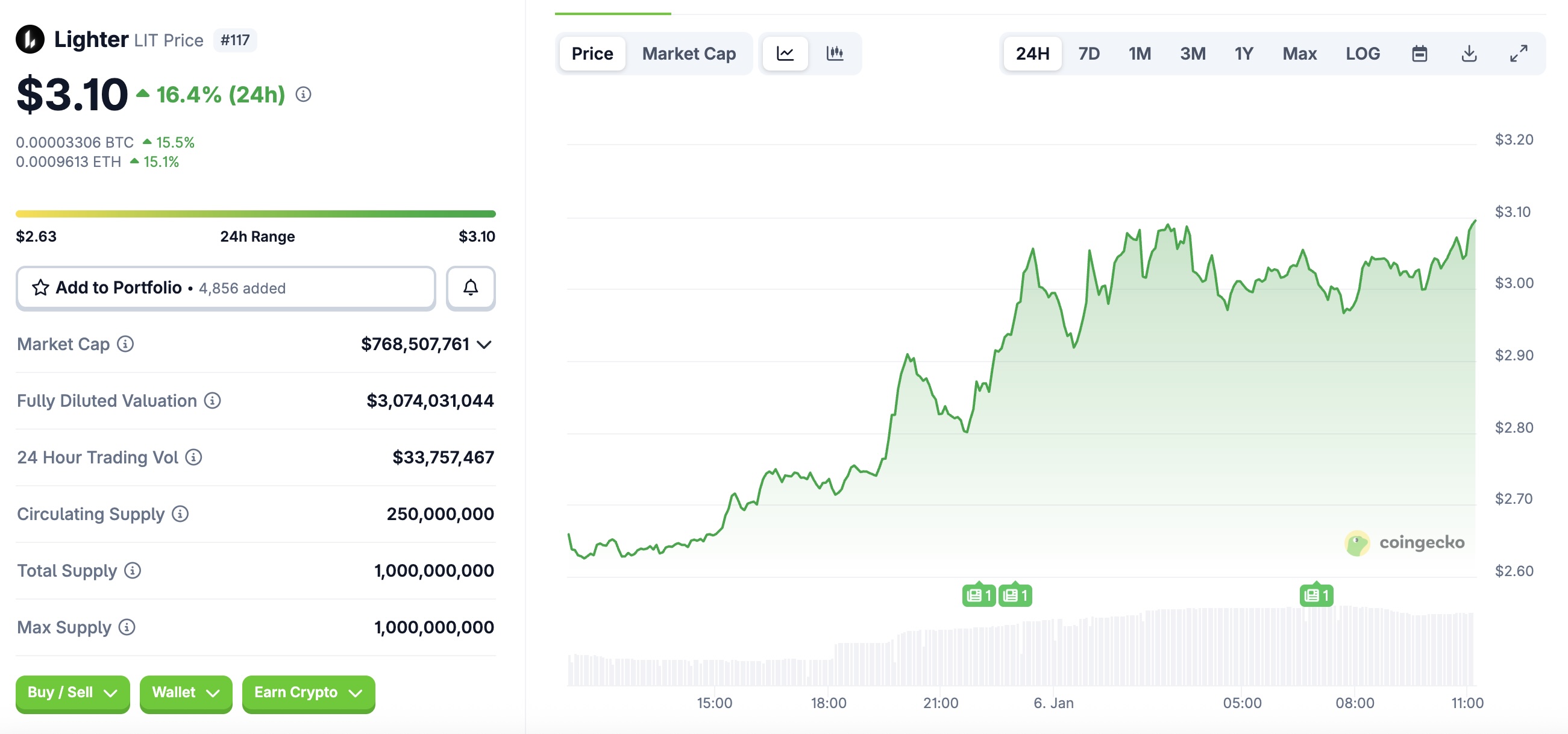
Task: Select the line chart view icon
Action: coord(785,54)
